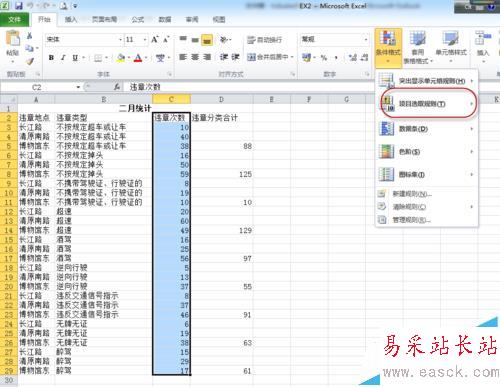Choose New Rule (新建规则) menu item
The width and height of the screenshot is (500, 387).
pos(427,194)
